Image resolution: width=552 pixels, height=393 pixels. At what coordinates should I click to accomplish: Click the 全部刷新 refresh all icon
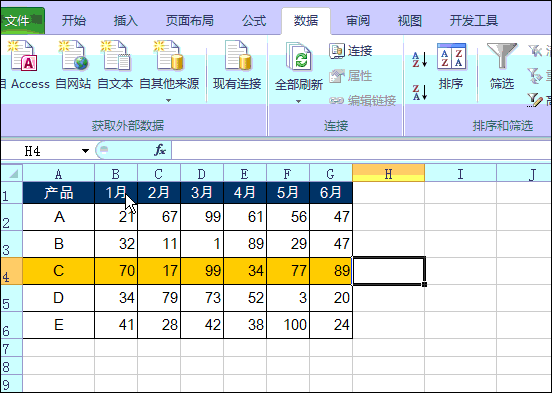(x=299, y=56)
